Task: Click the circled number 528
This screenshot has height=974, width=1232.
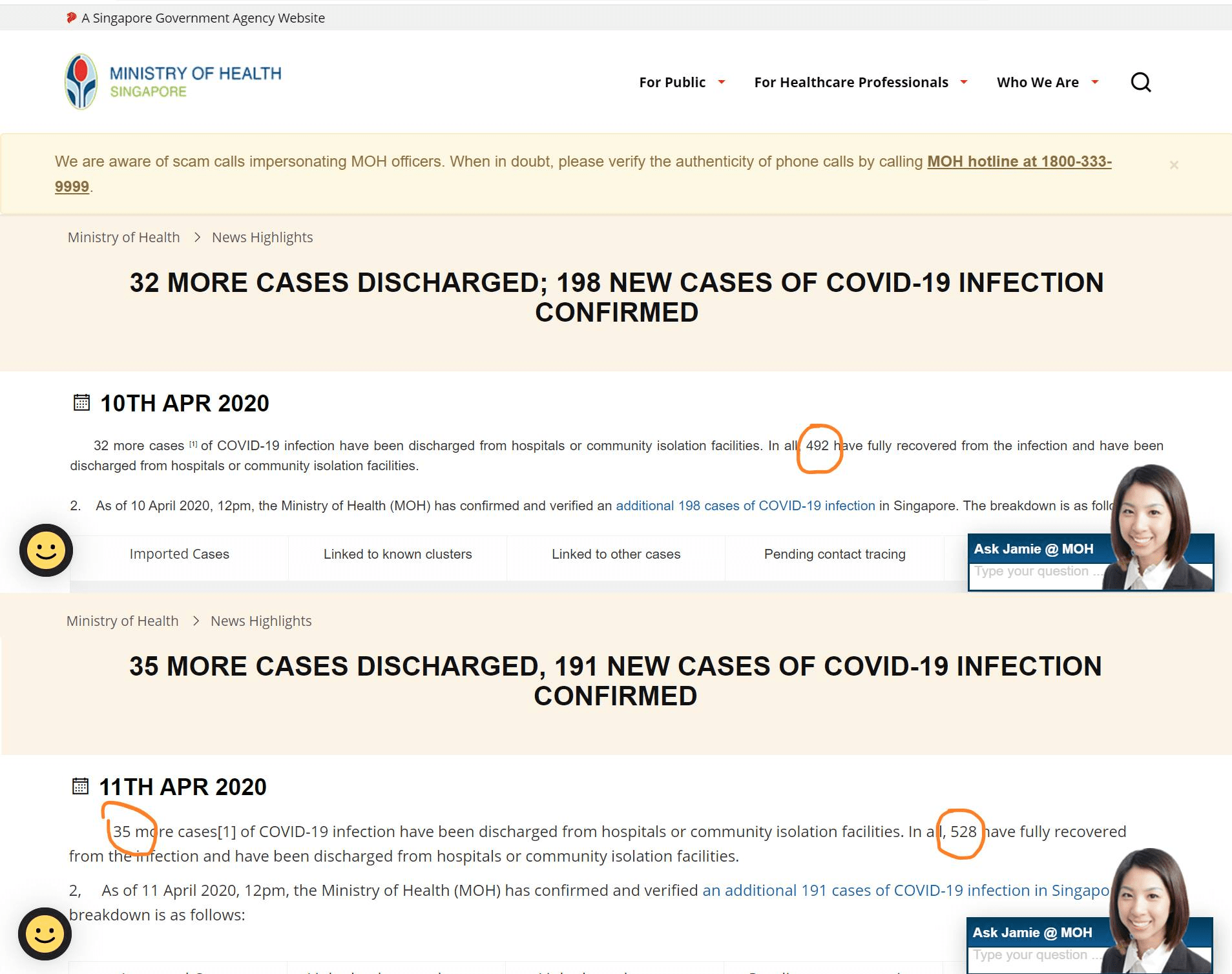Action: [963, 832]
